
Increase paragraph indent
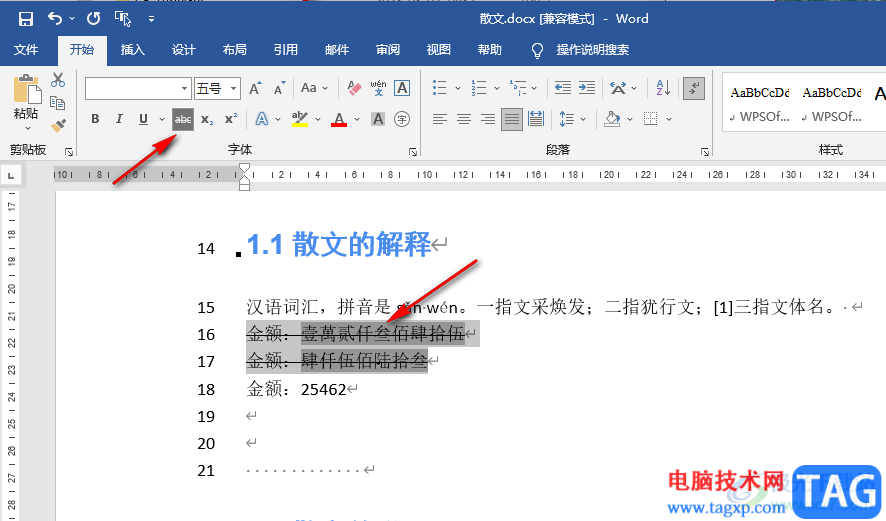587,88
